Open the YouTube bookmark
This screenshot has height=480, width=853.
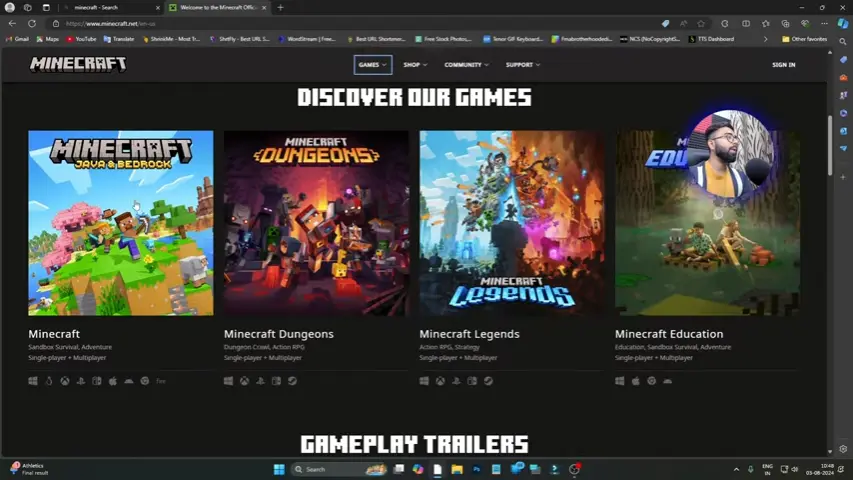pos(82,39)
